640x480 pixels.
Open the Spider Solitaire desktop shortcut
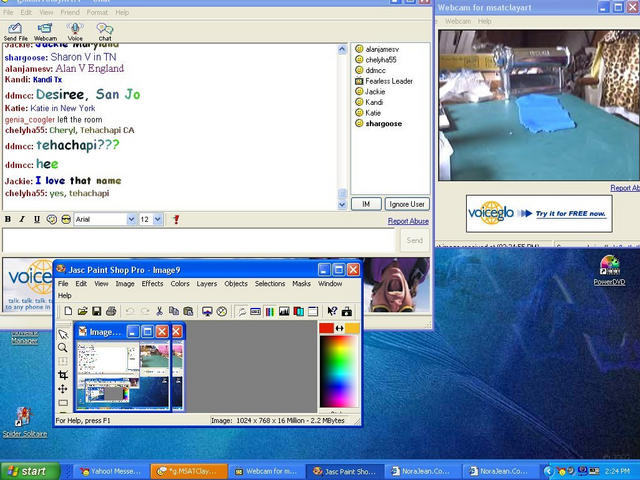[24, 422]
